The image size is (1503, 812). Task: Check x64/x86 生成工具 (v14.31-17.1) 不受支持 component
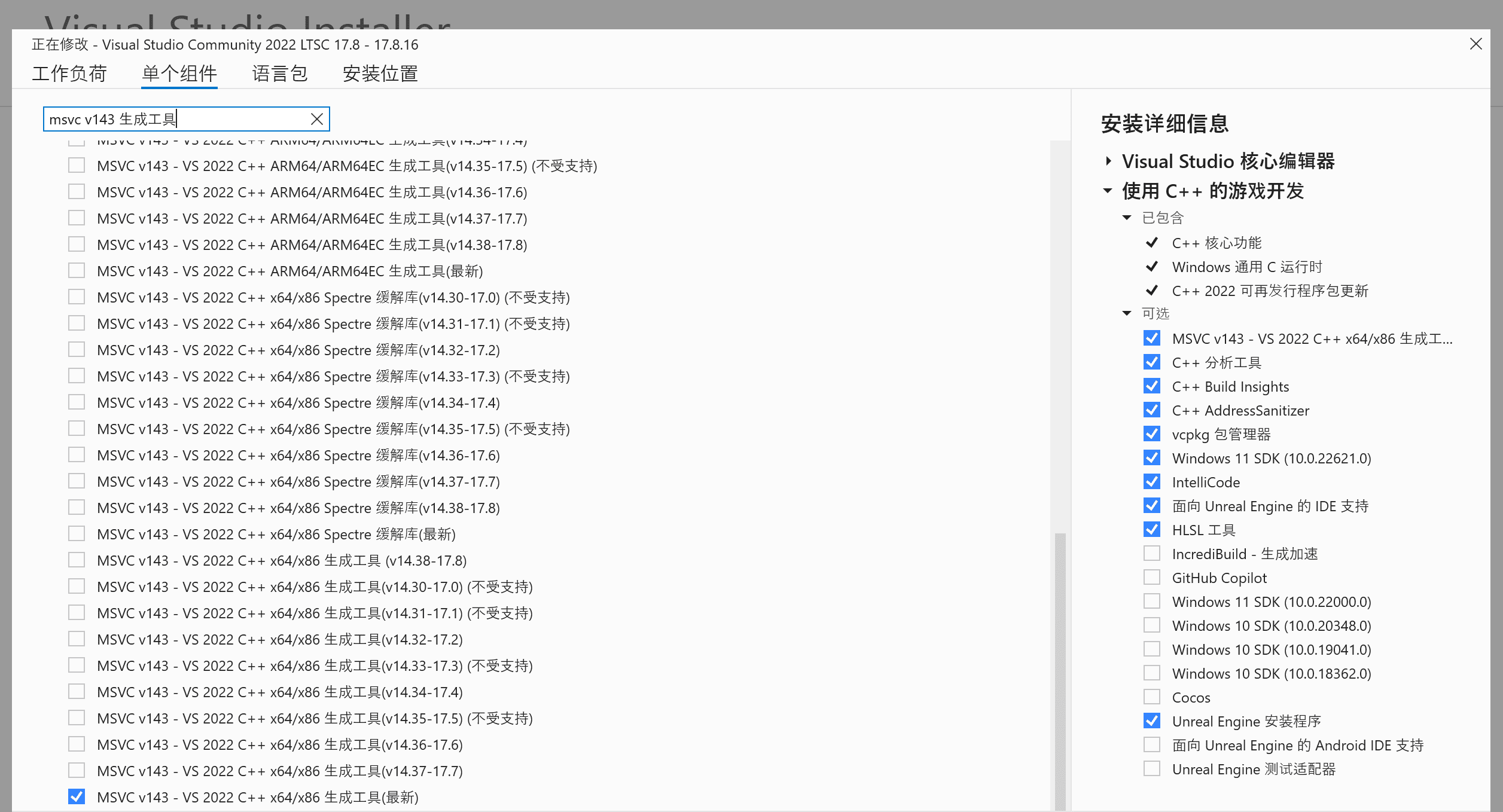click(77, 612)
